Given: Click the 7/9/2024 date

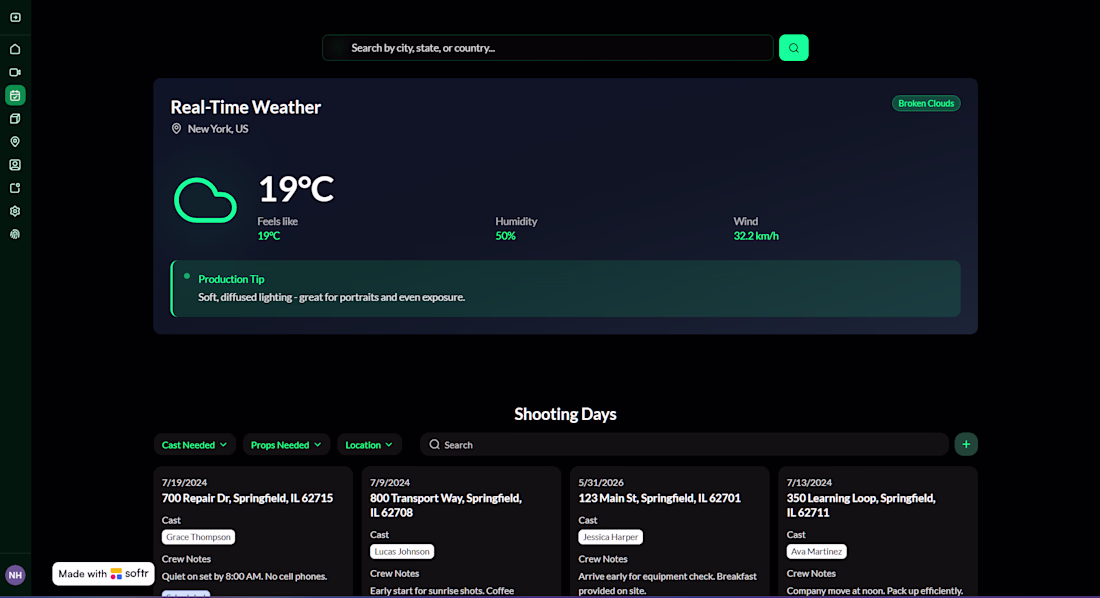Looking at the screenshot, I should pos(390,483).
